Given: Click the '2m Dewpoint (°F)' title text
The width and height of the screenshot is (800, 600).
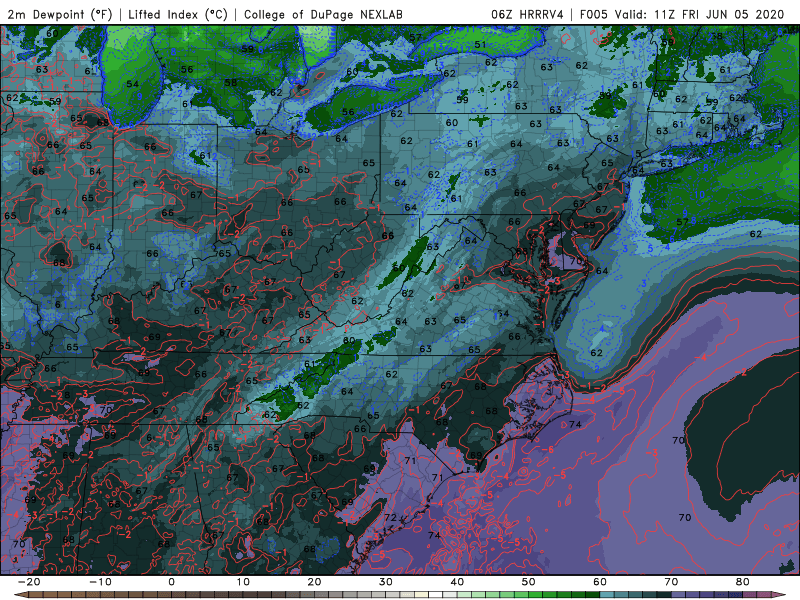Looking at the screenshot, I should click(x=59, y=14).
